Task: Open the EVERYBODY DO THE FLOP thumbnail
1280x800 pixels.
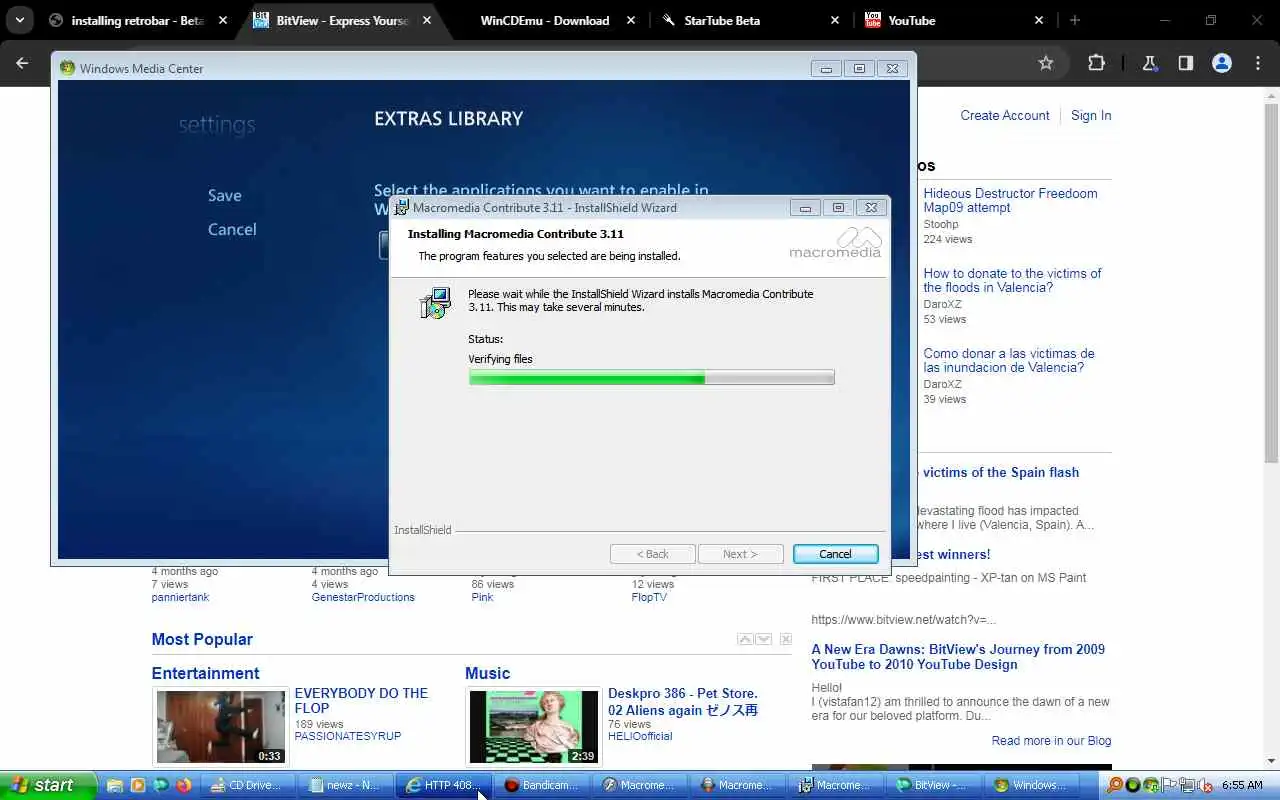Action: pyautogui.click(x=220, y=727)
